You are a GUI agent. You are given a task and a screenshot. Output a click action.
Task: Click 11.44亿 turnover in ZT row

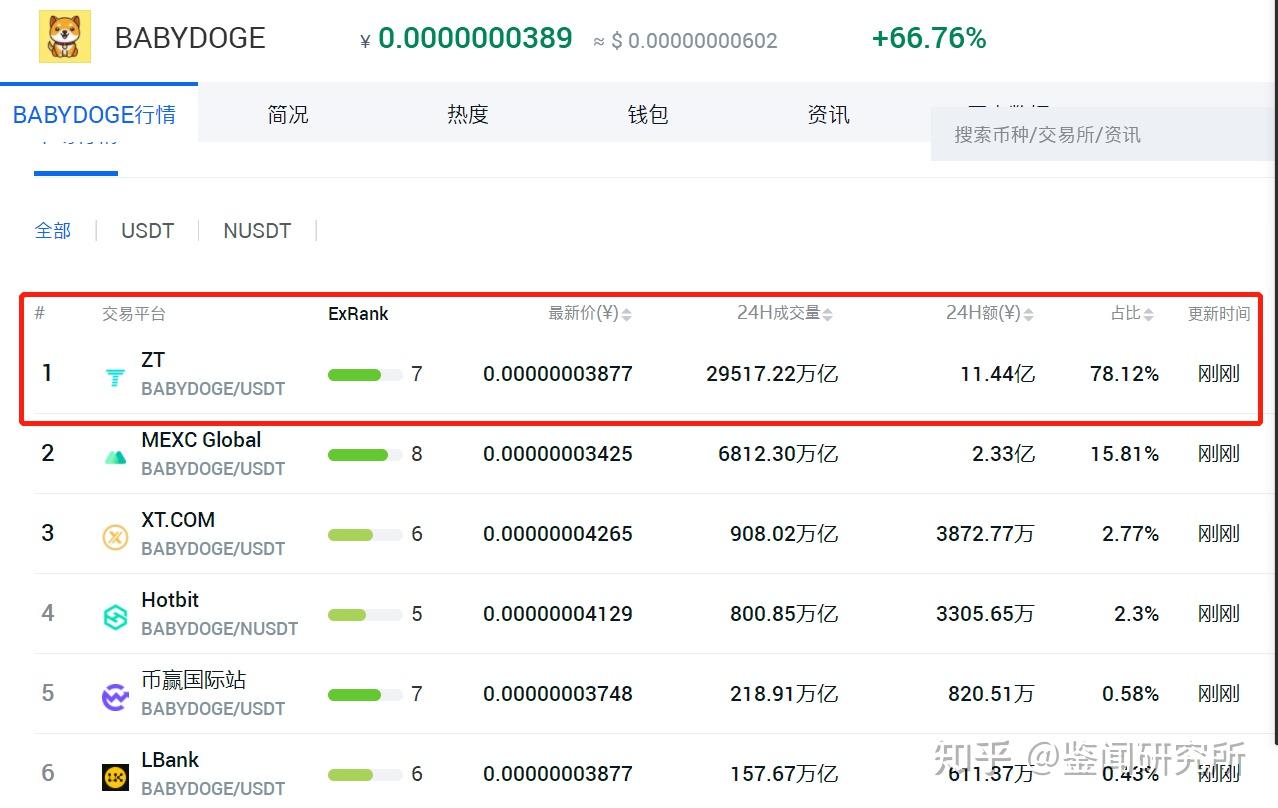click(x=997, y=374)
